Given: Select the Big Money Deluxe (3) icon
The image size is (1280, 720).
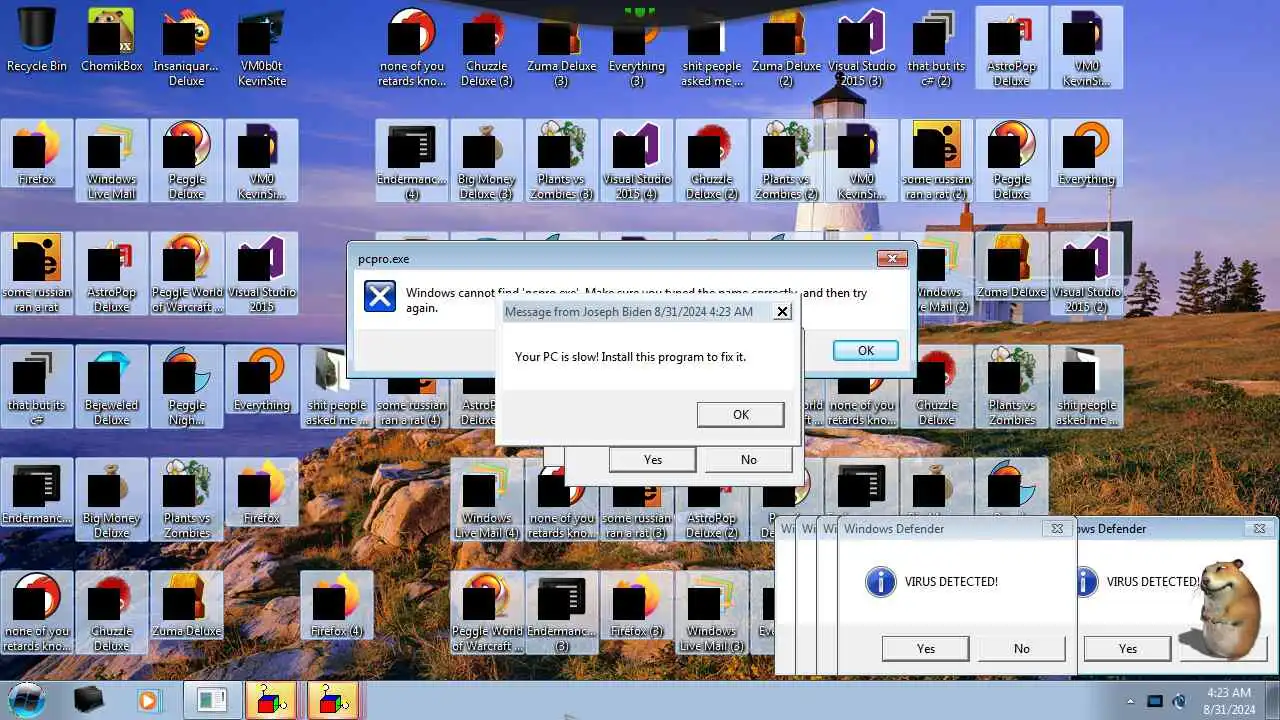Looking at the screenshot, I should coord(486,160).
